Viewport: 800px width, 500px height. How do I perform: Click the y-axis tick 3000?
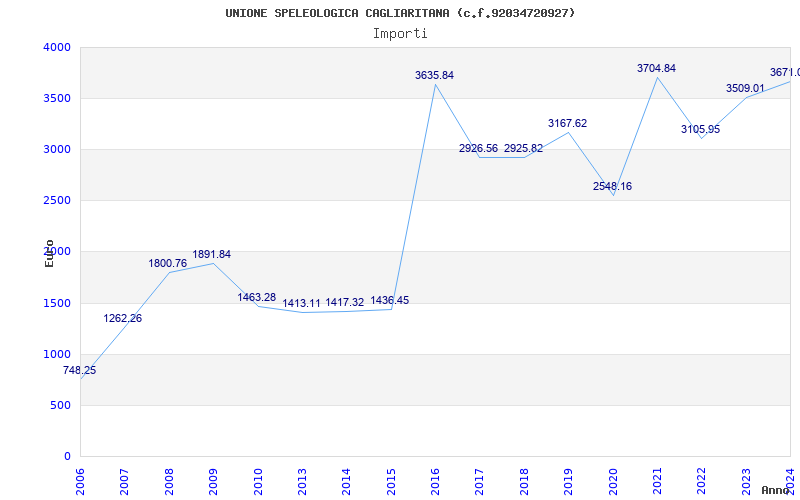(57, 149)
